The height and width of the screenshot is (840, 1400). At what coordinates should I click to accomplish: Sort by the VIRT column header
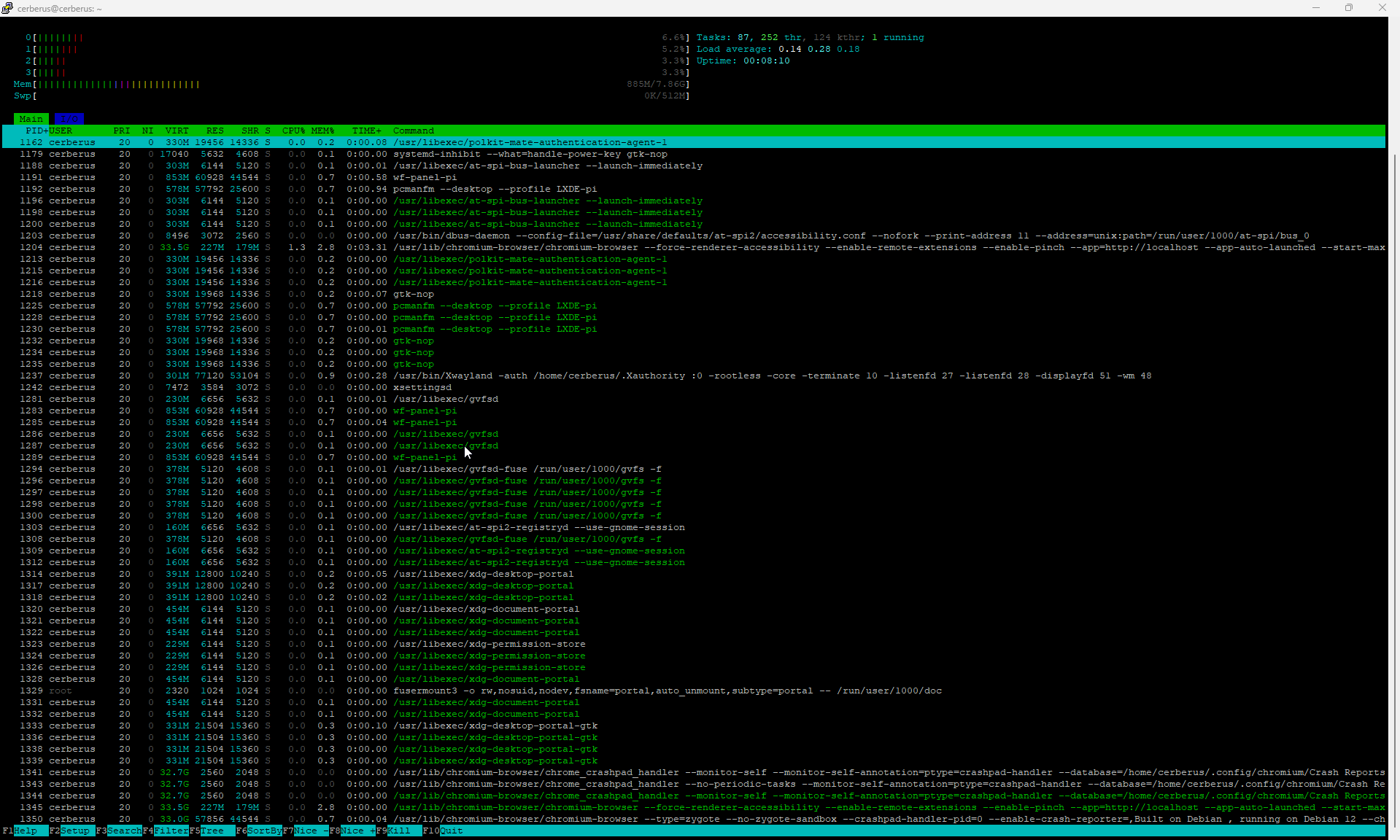[x=177, y=131]
